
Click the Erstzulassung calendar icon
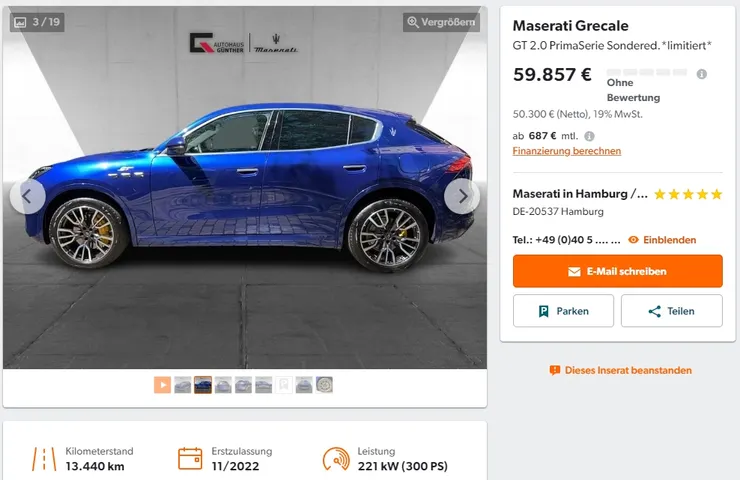coord(190,459)
